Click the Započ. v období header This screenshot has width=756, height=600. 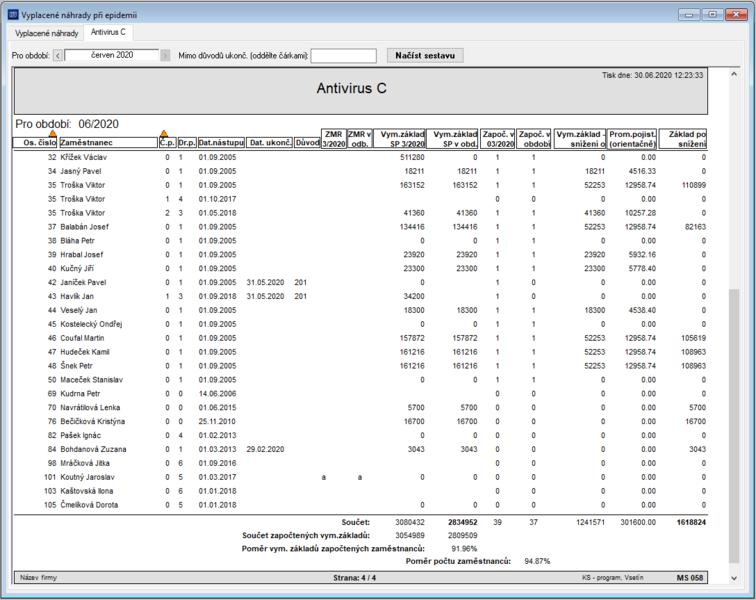(534, 139)
